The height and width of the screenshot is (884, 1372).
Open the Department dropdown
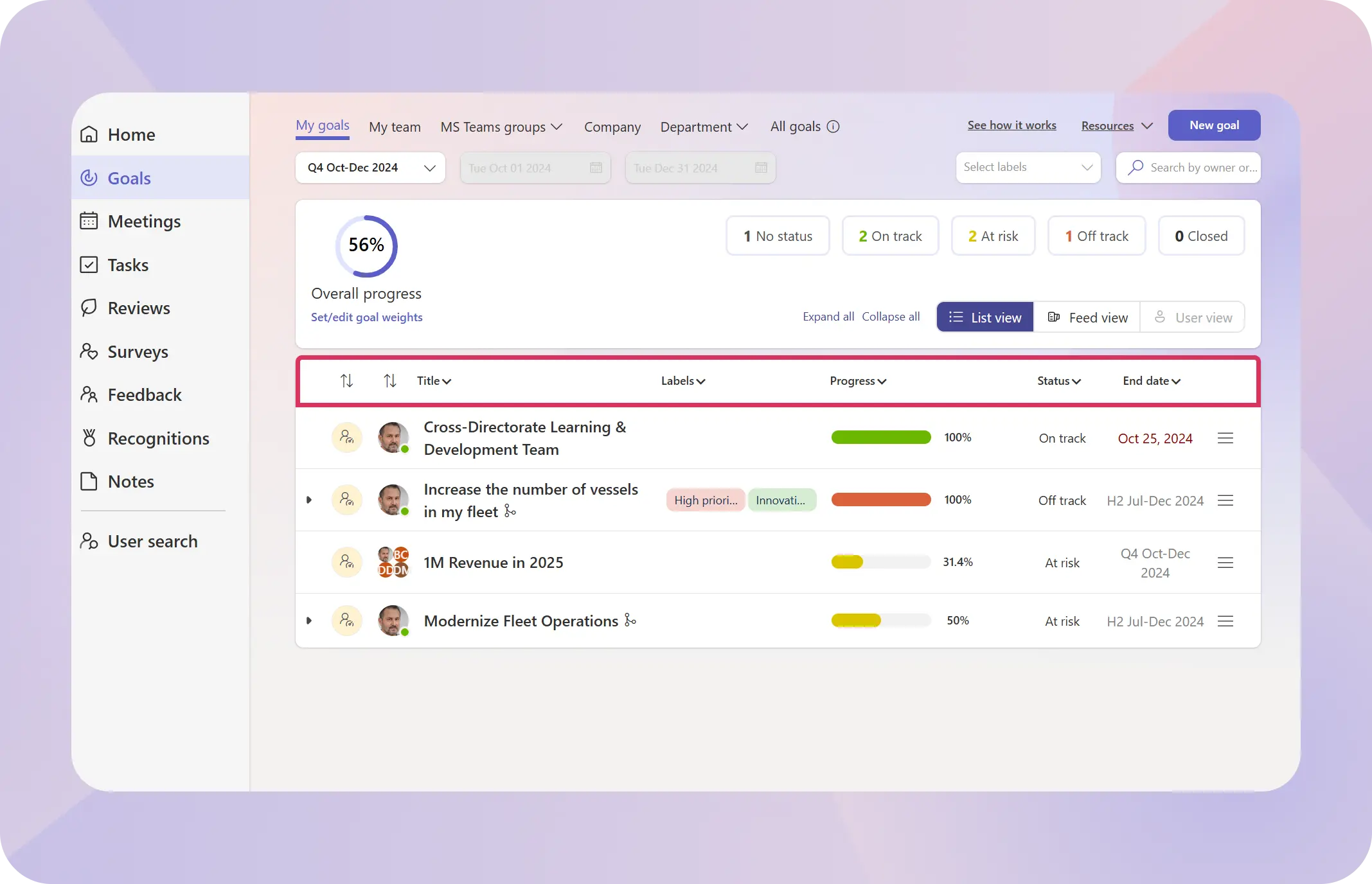pyautogui.click(x=704, y=127)
